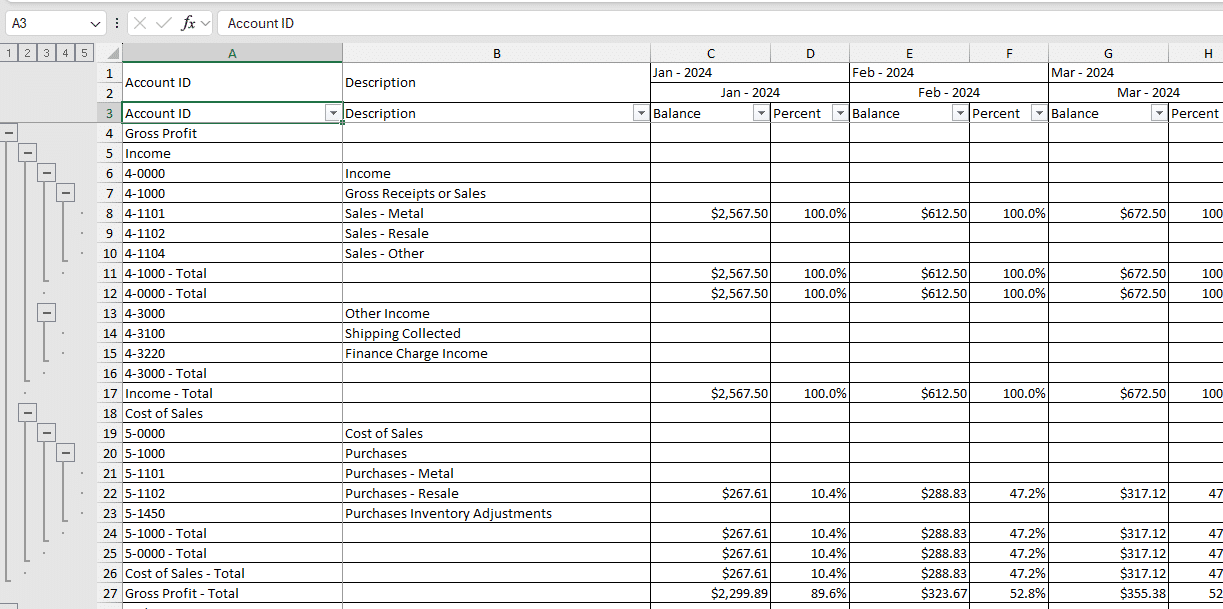Click the $323.67 balance cell

(x=909, y=593)
